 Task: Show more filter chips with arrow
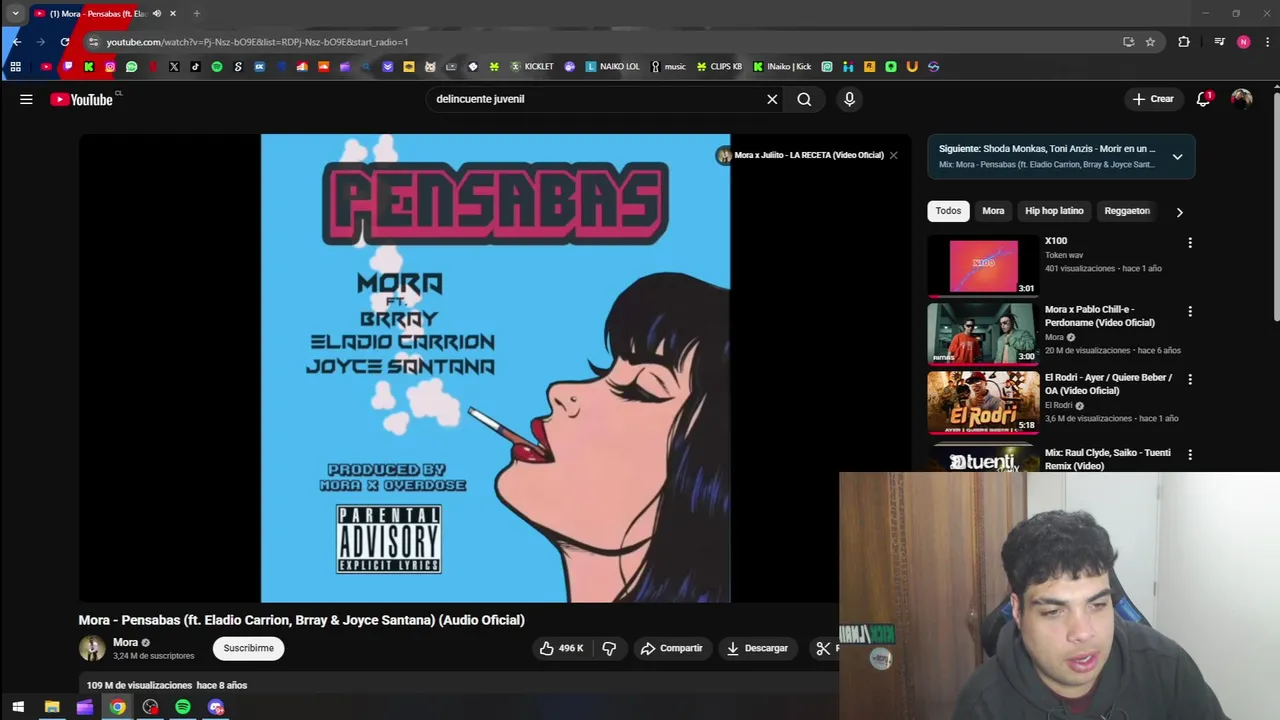click(1179, 212)
